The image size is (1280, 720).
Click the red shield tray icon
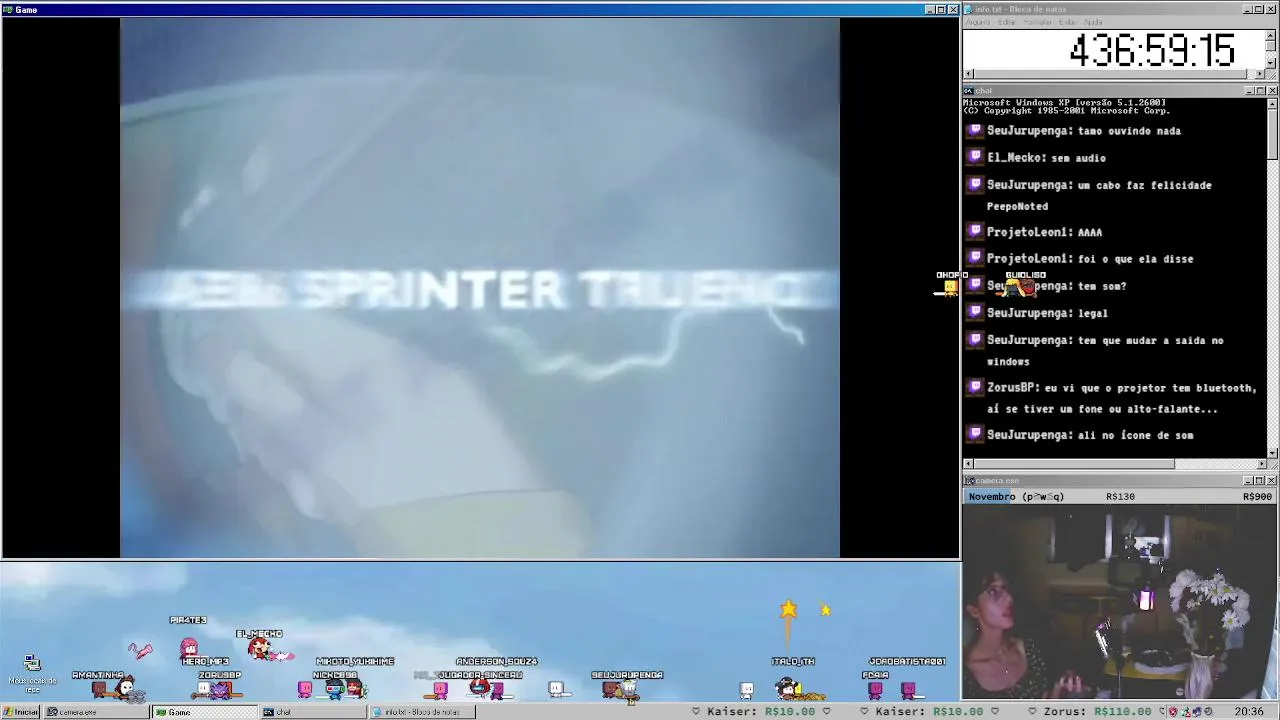(x=1174, y=712)
